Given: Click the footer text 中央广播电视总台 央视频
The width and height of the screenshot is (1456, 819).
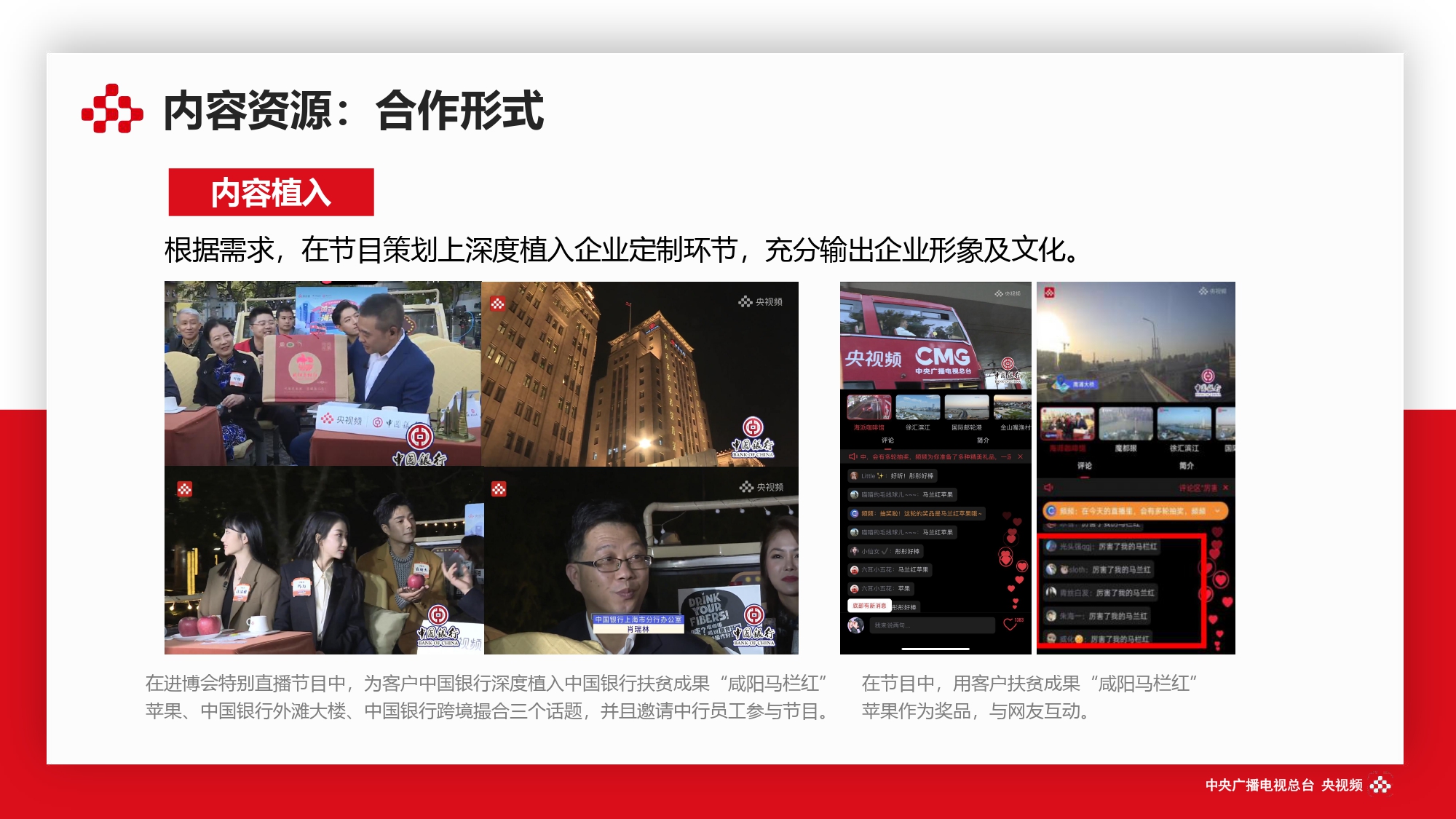Looking at the screenshot, I should point(1284,786).
